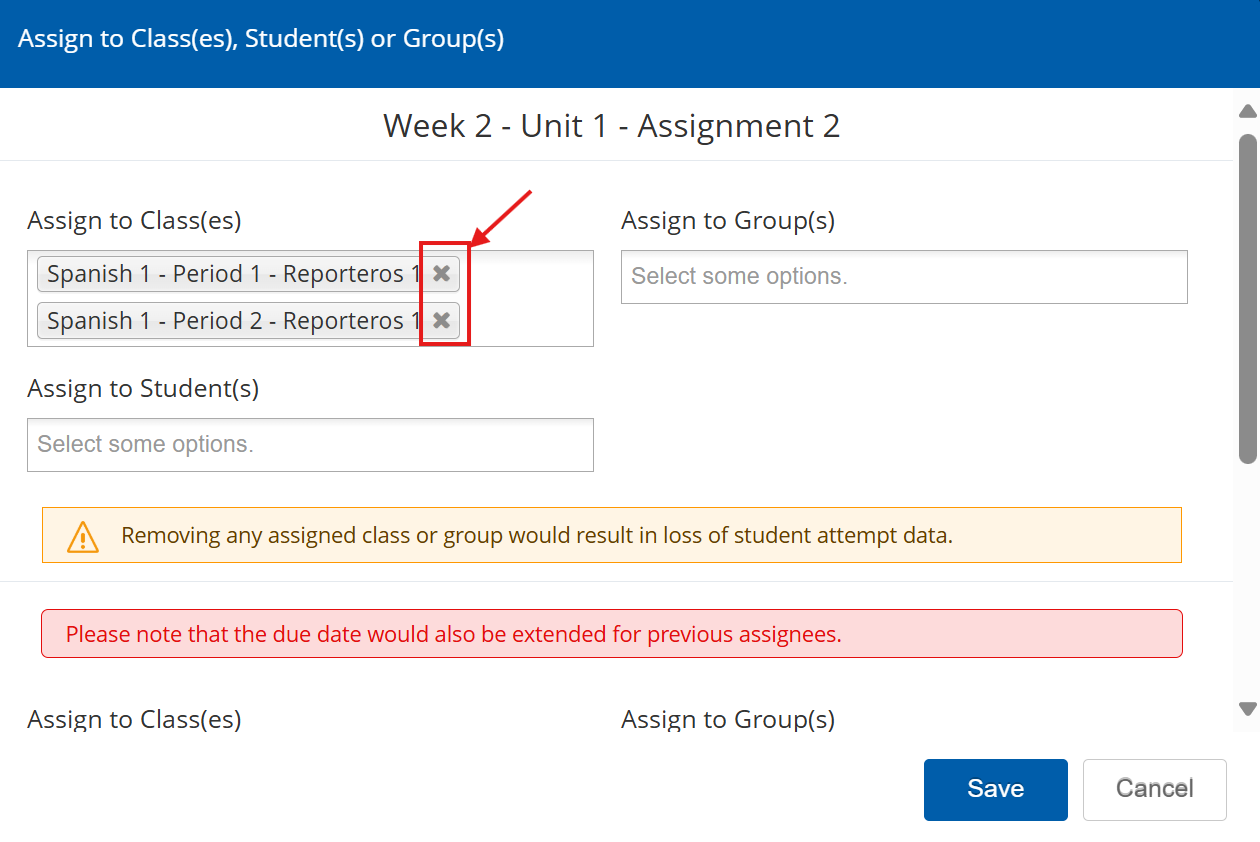
Task: Click Assign to Group(s) label beneath red notice
Action: pyautogui.click(x=727, y=719)
